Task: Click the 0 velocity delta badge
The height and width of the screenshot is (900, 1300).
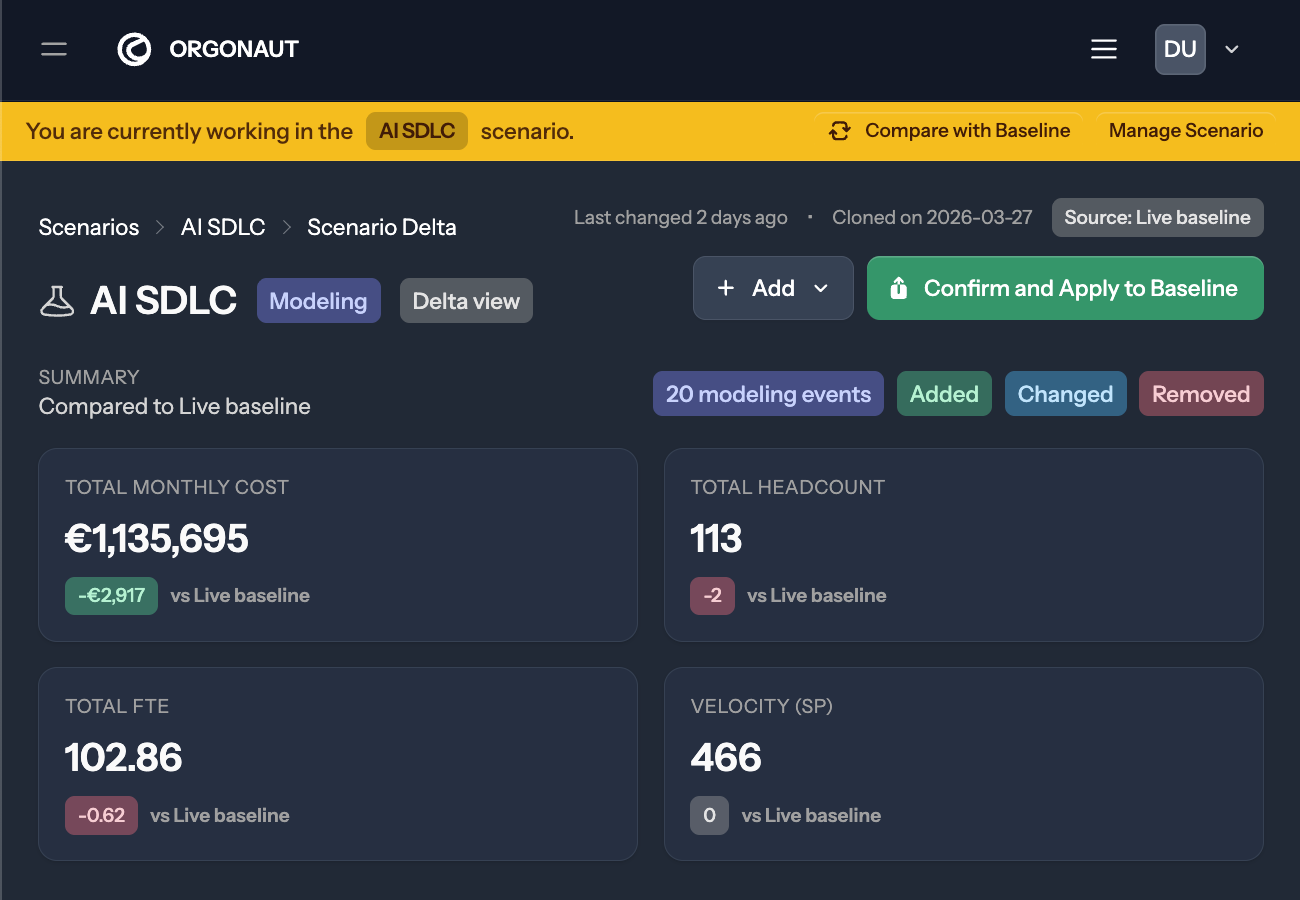Action: coord(709,816)
